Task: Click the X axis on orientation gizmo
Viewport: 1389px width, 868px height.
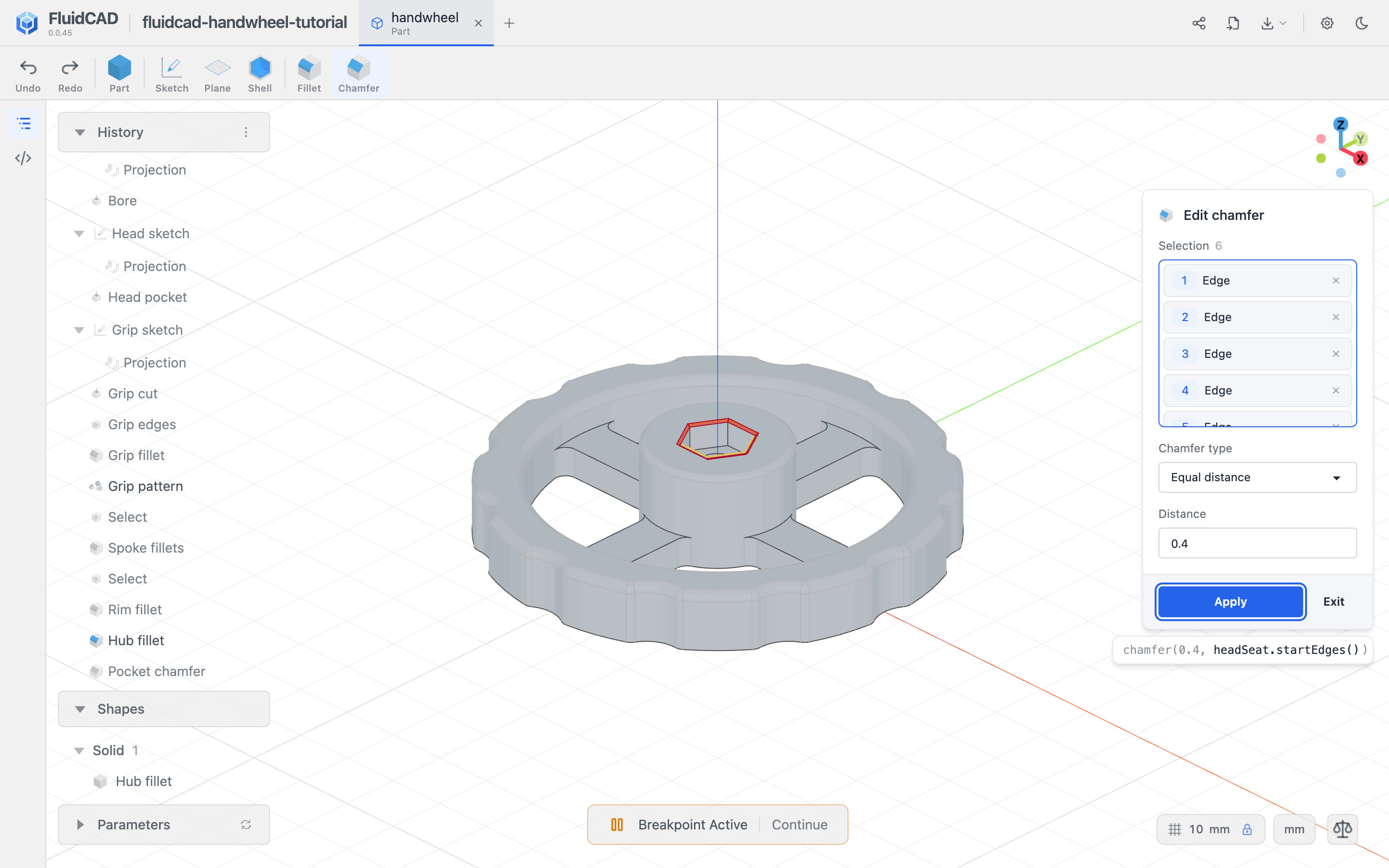Action: tap(1360, 159)
